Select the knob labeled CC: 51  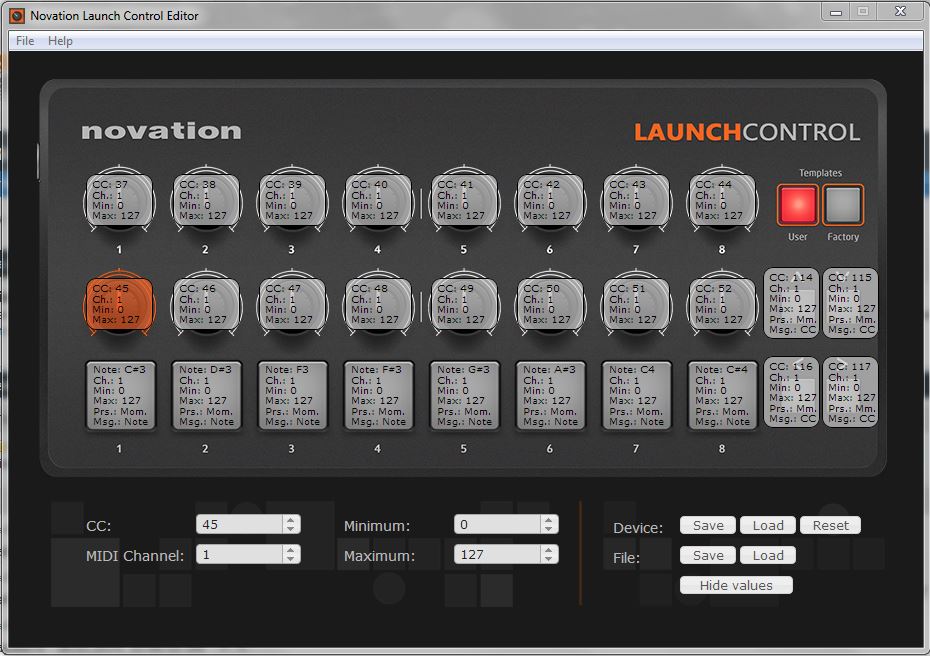[636, 304]
